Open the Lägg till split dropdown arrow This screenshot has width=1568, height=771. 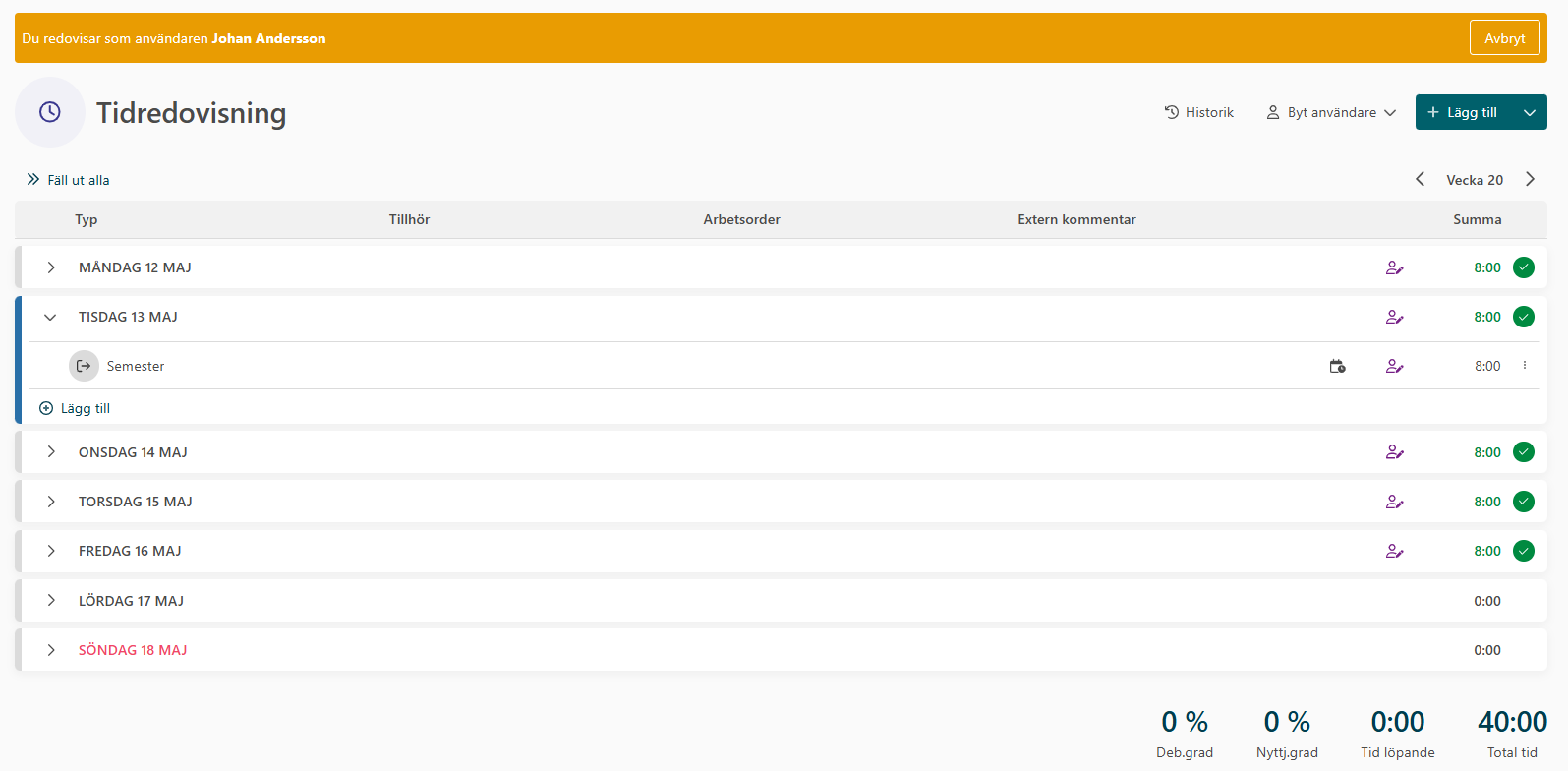(x=1530, y=112)
